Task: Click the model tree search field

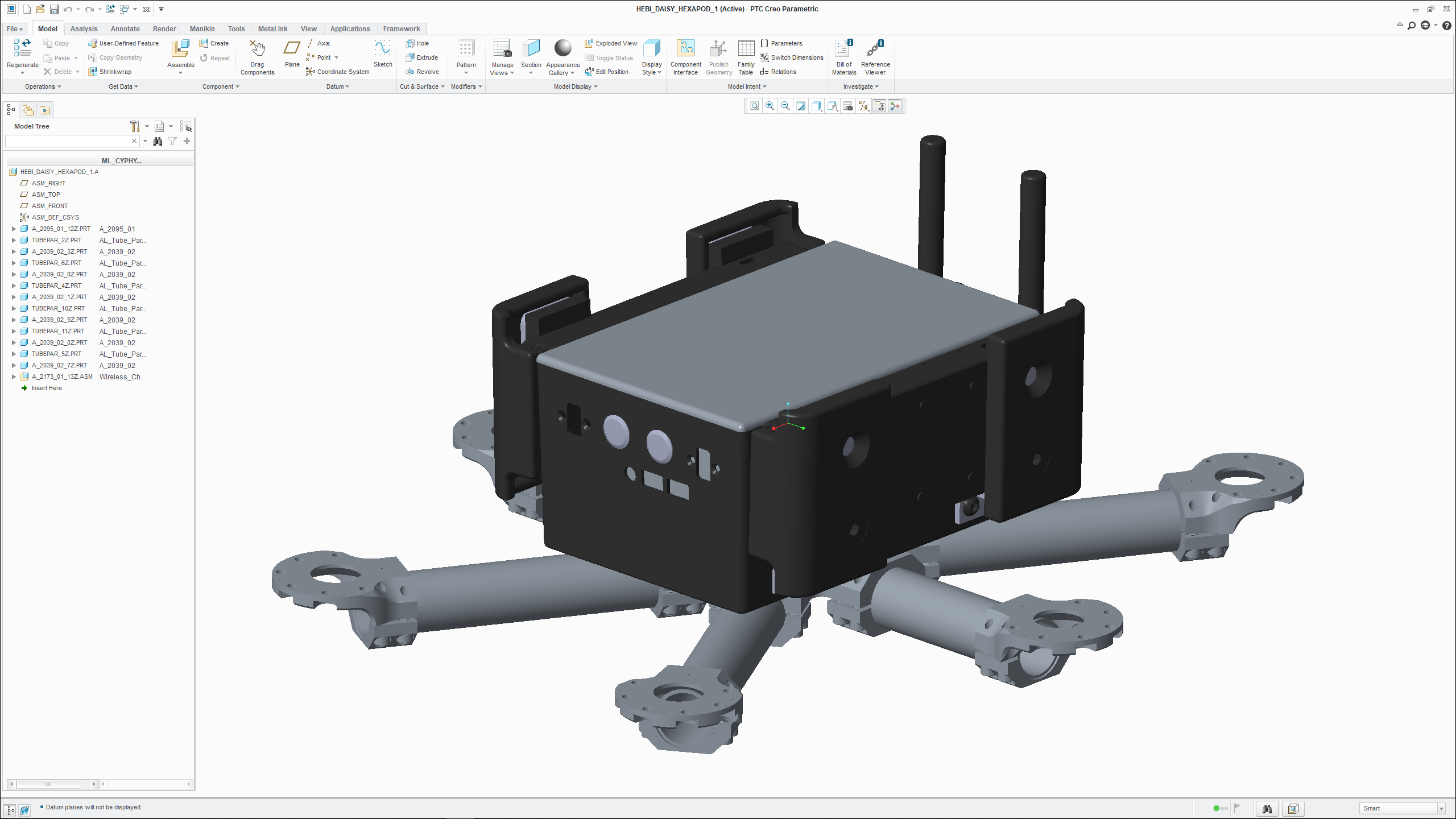Action: point(67,141)
